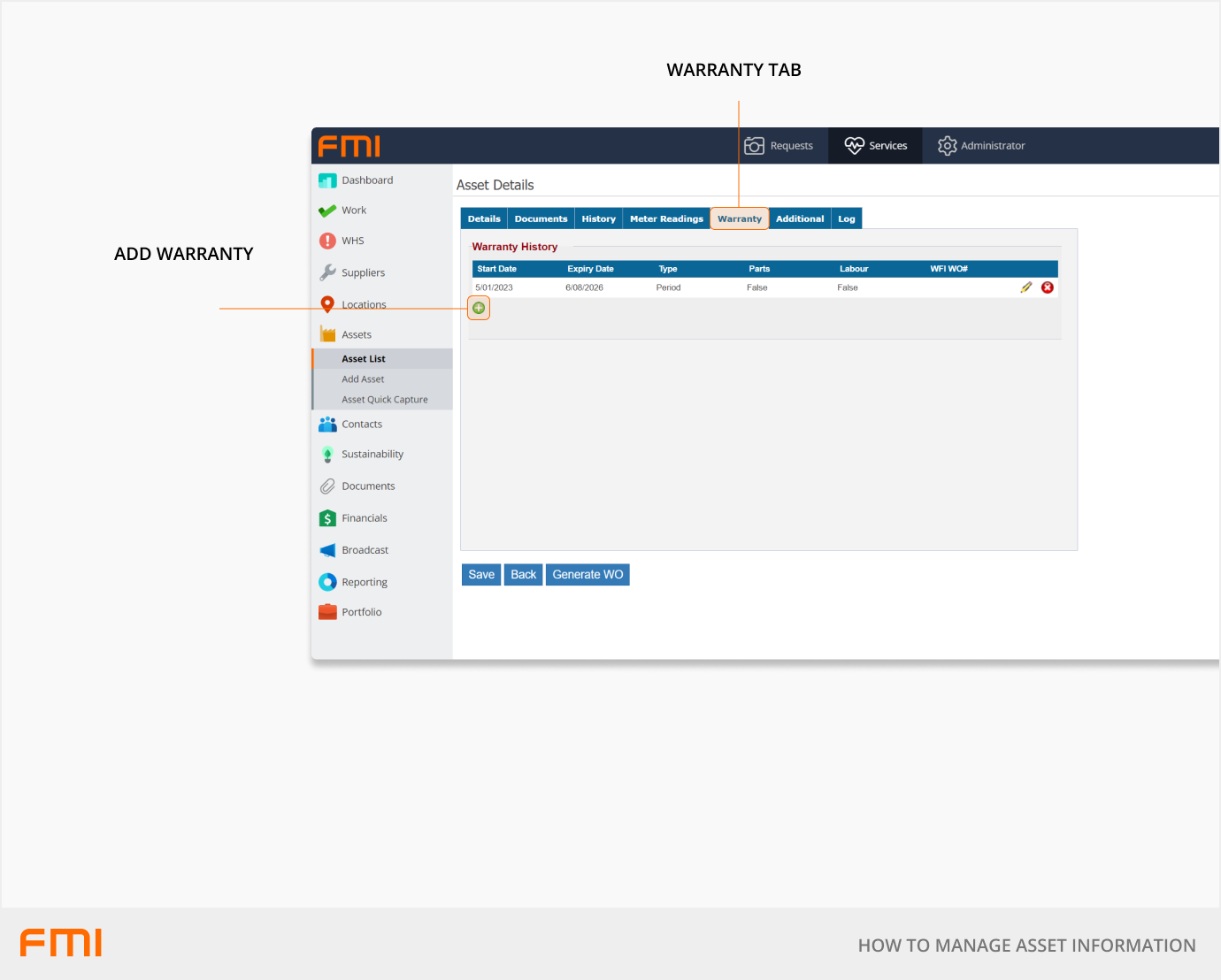Delete warranty using the red X icon
Screen dimensions: 1221x980
click(1048, 287)
